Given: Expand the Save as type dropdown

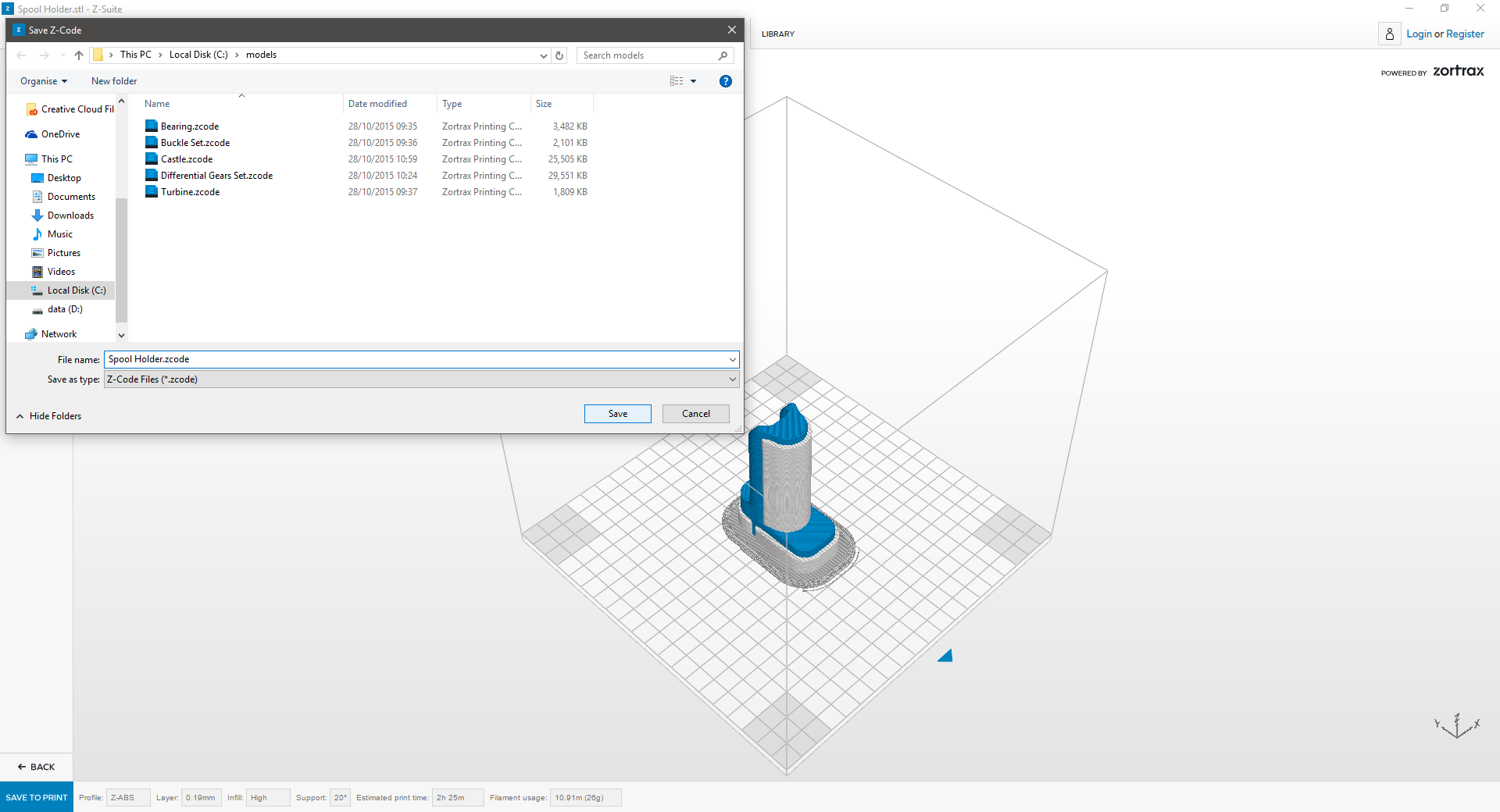Looking at the screenshot, I should tap(732, 379).
